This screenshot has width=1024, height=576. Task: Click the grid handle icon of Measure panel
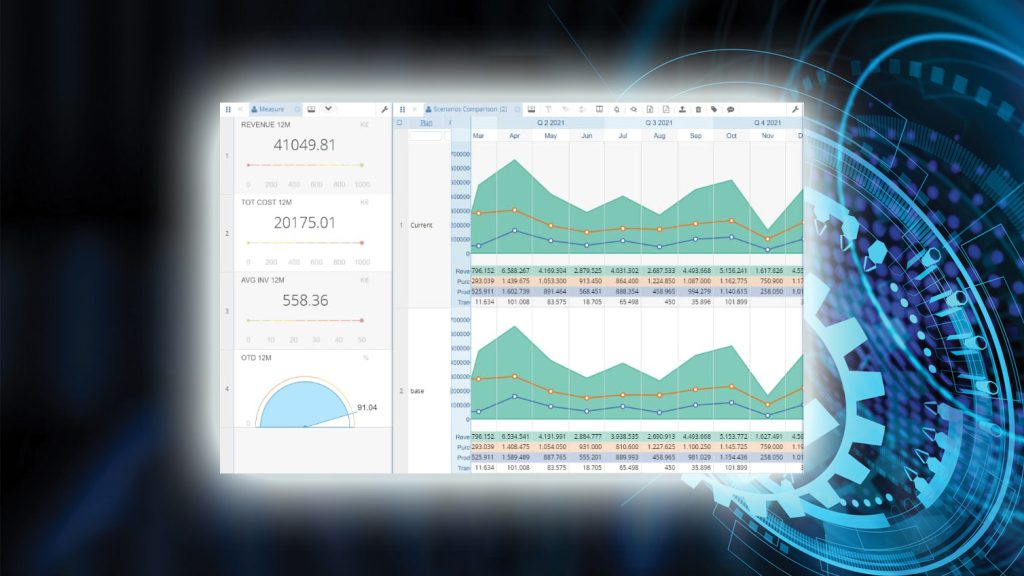pos(228,109)
